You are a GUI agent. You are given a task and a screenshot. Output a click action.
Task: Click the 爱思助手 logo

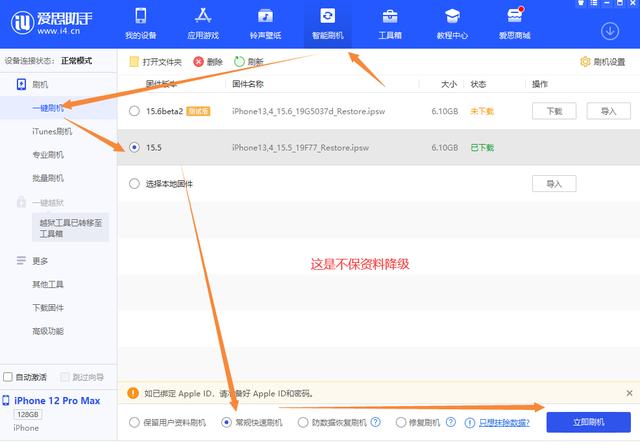(x=51, y=22)
